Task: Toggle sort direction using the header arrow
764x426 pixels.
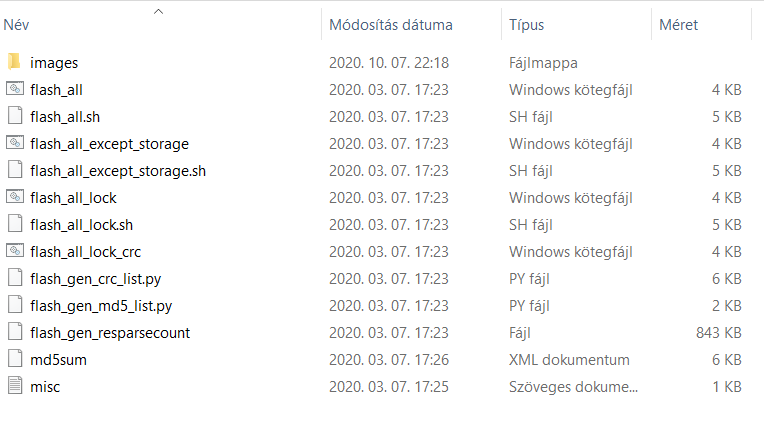Action: click(158, 12)
